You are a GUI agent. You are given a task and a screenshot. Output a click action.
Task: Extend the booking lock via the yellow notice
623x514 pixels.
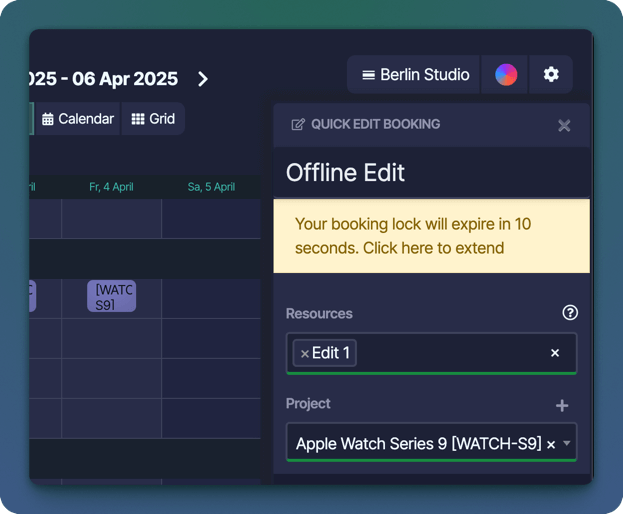click(431, 236)
